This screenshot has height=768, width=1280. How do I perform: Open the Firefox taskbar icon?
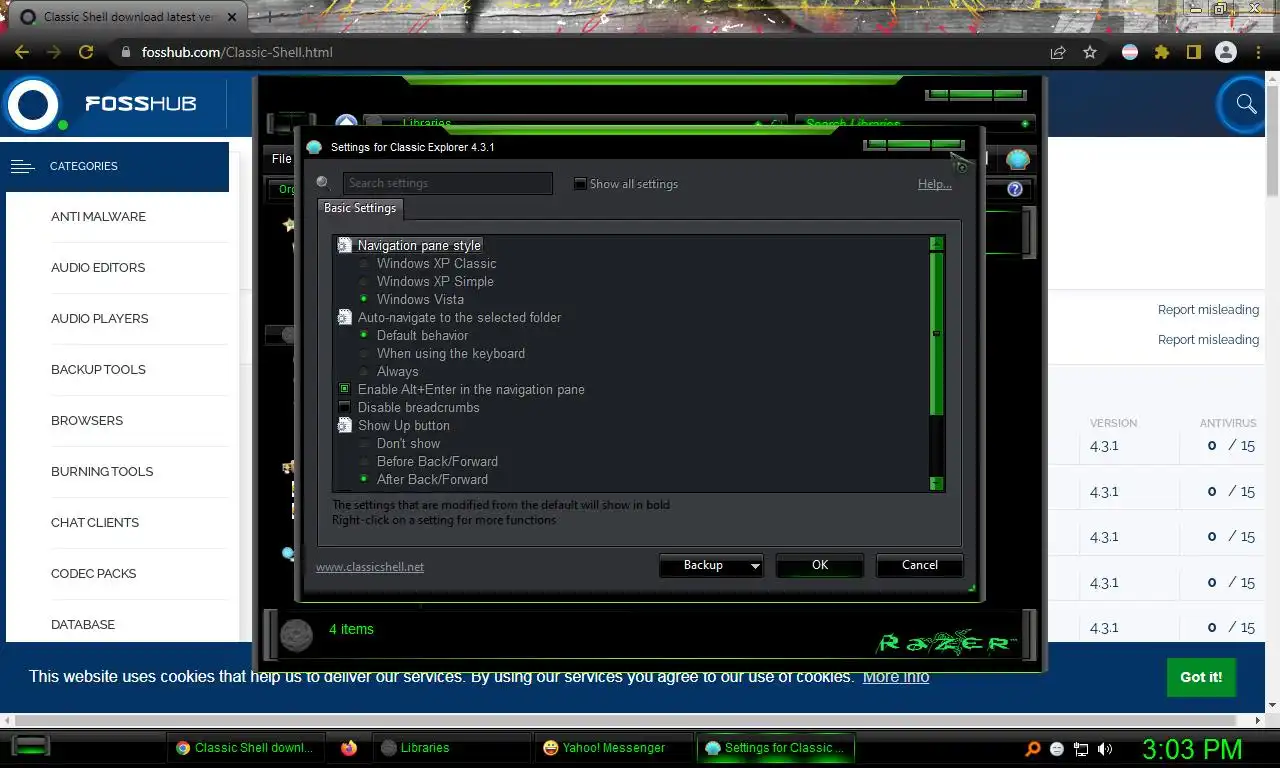(349, 747)
